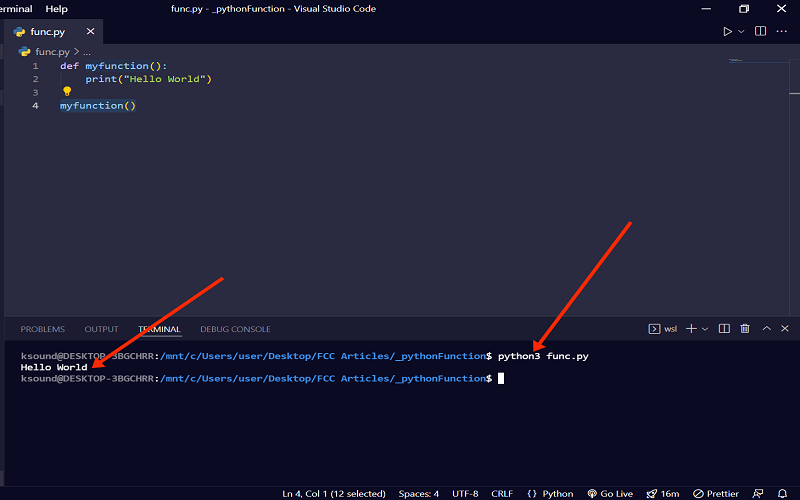Run the Python file with the play icon
800x500 pixels.
727,32
